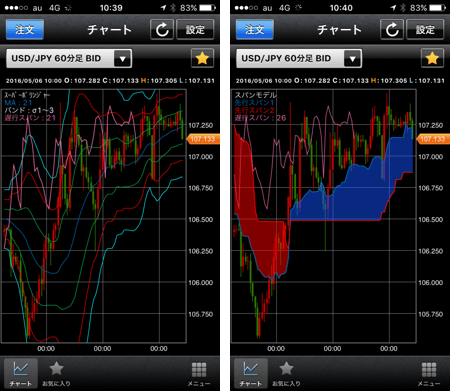Tap the 注文 button on right phone
Image resolution: width=450 pixels, height=391 pixels.
pos(255,30)
